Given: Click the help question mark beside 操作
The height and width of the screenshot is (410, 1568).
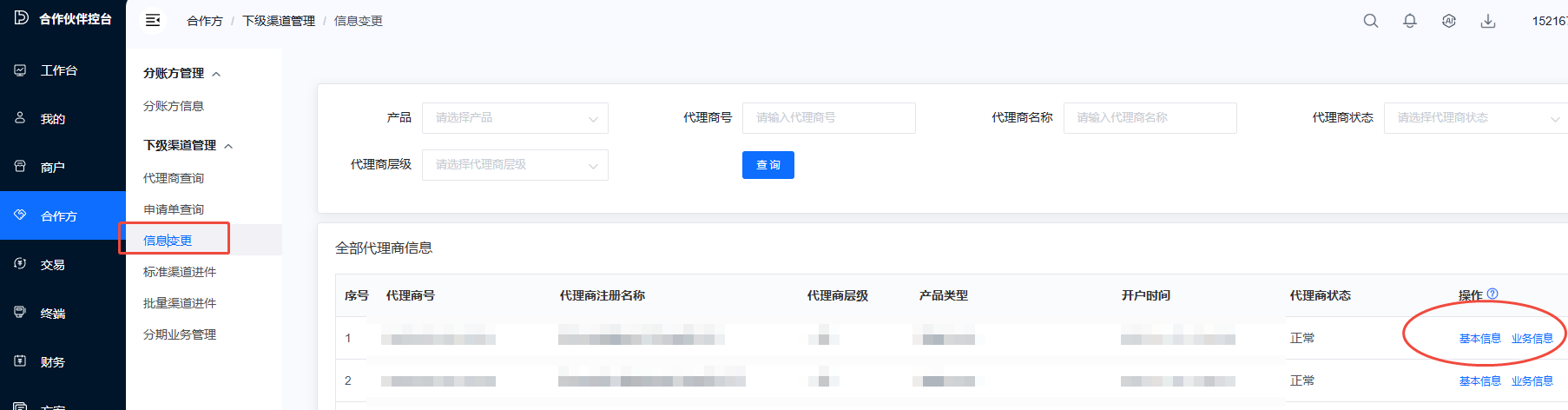Looking at the screenshot, I should pyautogui.click(x=1492, y=294).
